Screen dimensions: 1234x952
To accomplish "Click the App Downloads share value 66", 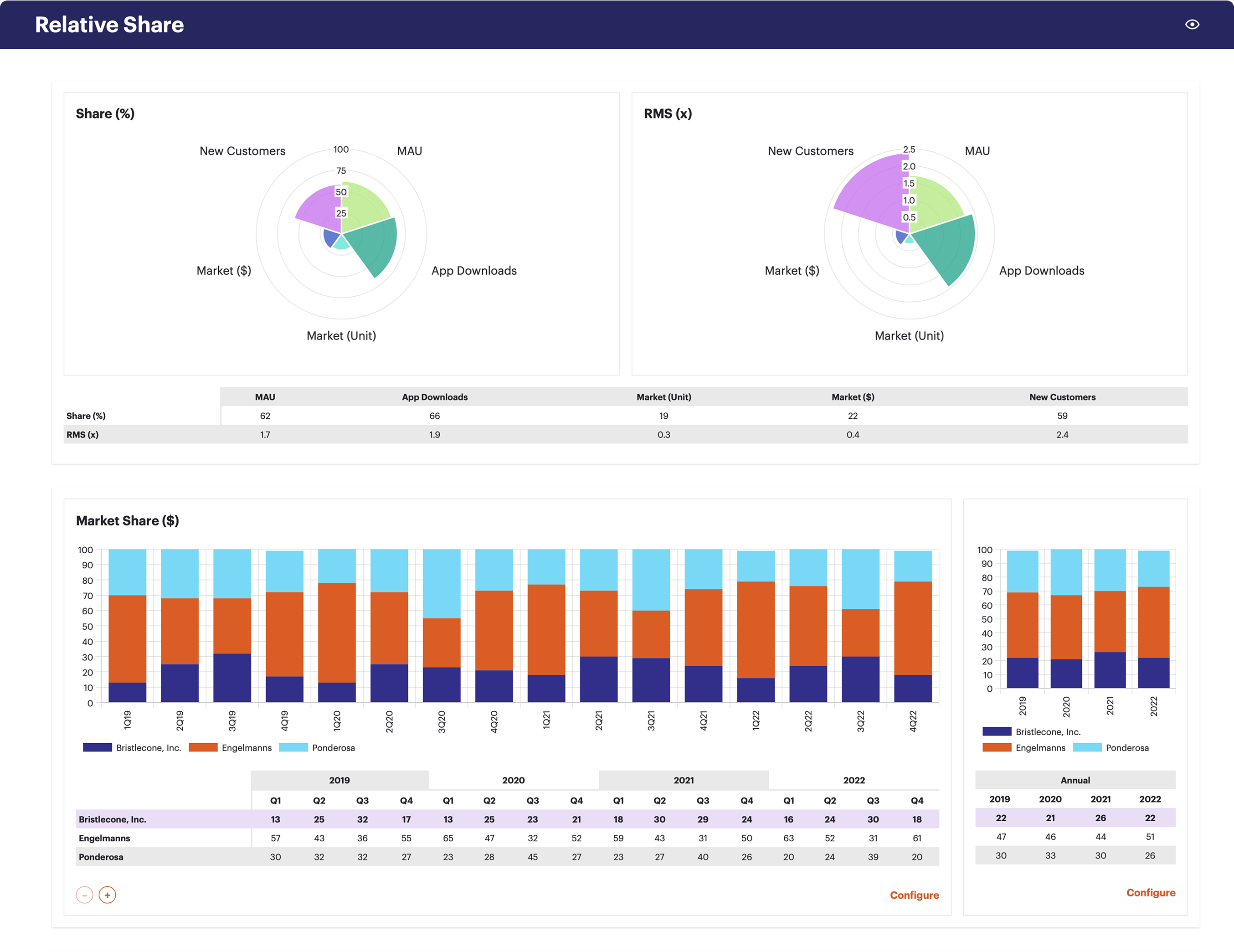I will point(435,416).
